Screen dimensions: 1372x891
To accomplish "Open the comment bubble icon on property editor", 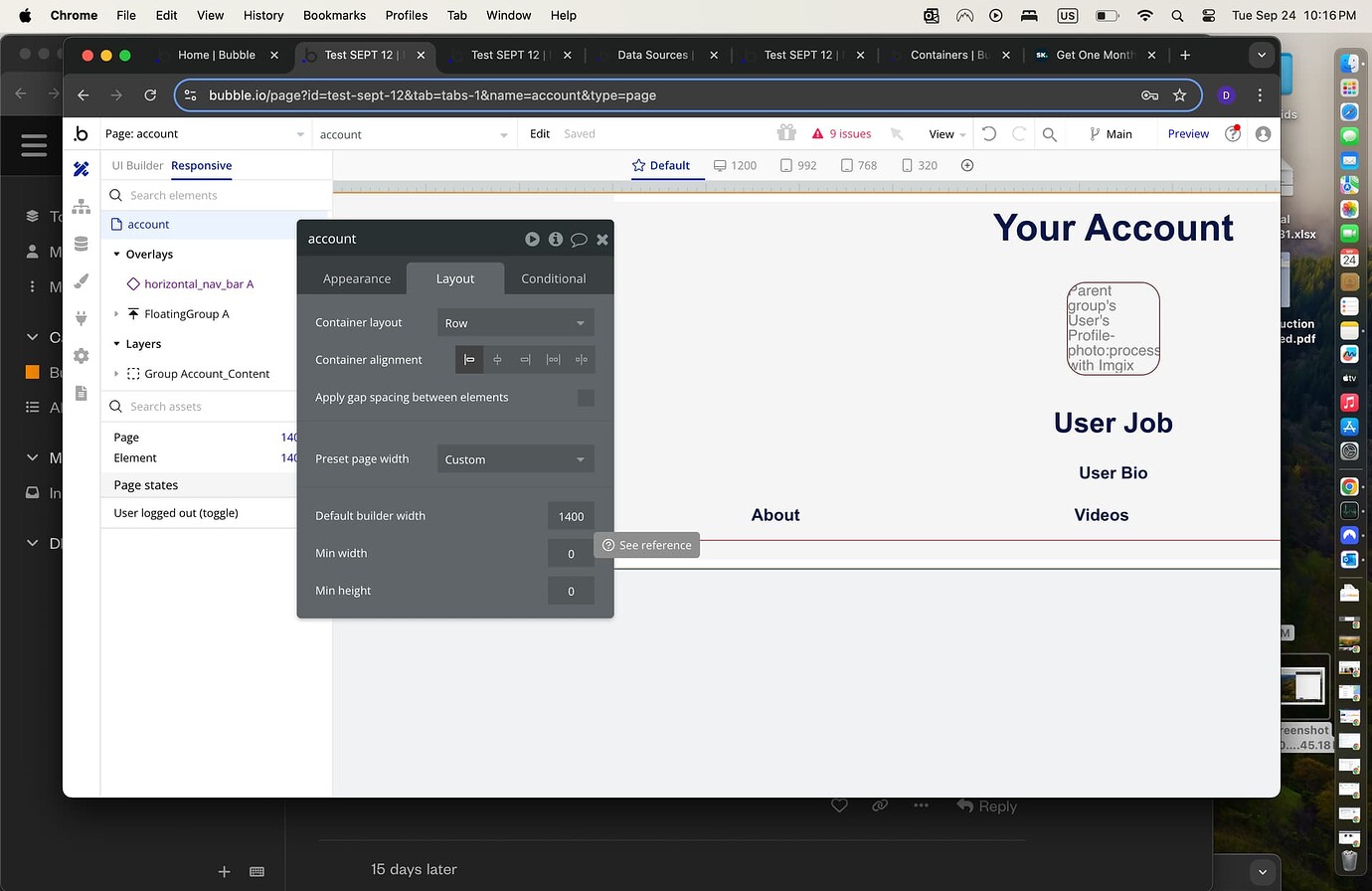I will pos(579,239).
